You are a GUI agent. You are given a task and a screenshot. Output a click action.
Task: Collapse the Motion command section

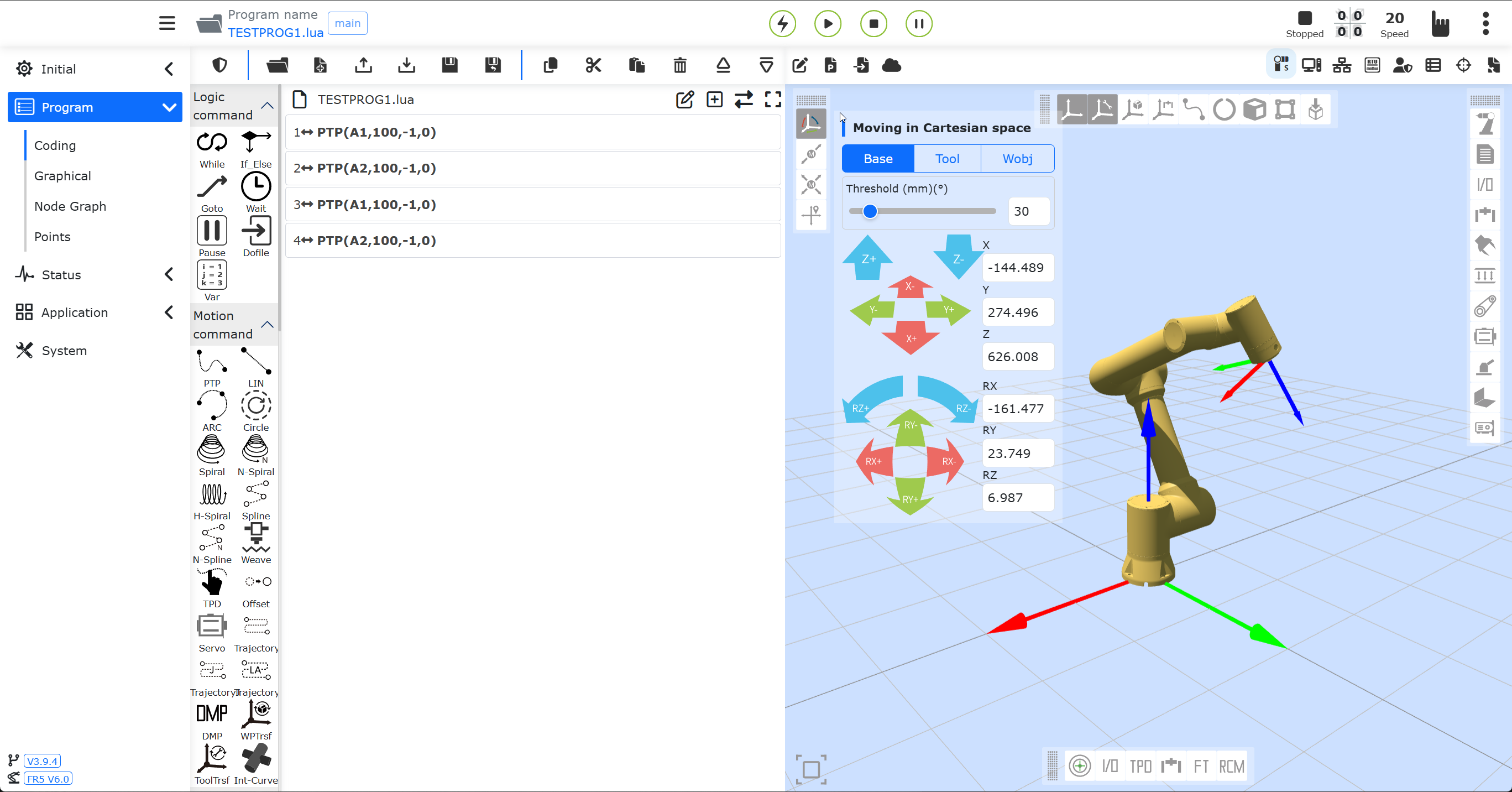(267, 325)
